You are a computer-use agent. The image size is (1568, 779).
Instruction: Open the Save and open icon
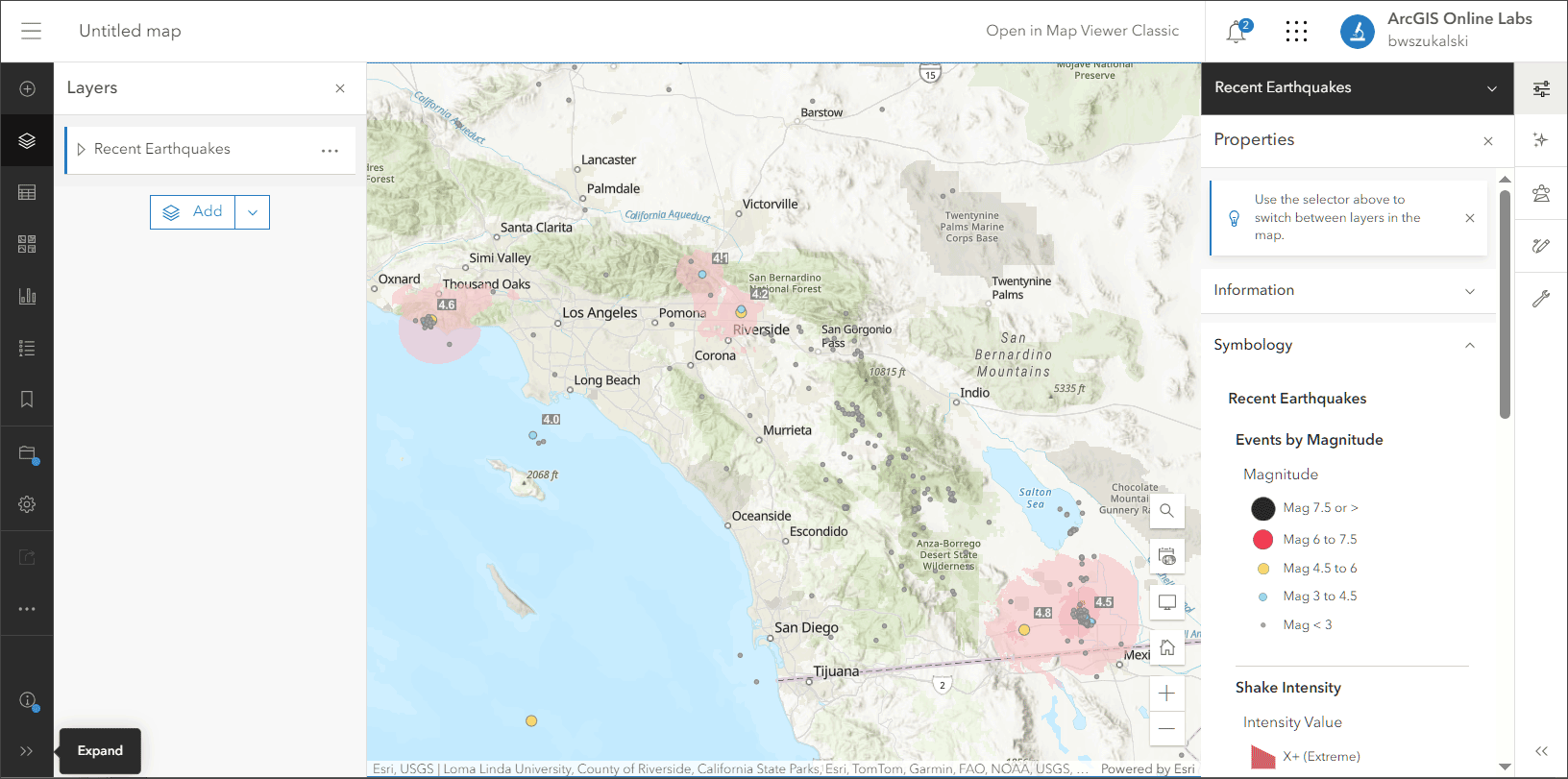(x=27, y=453)
